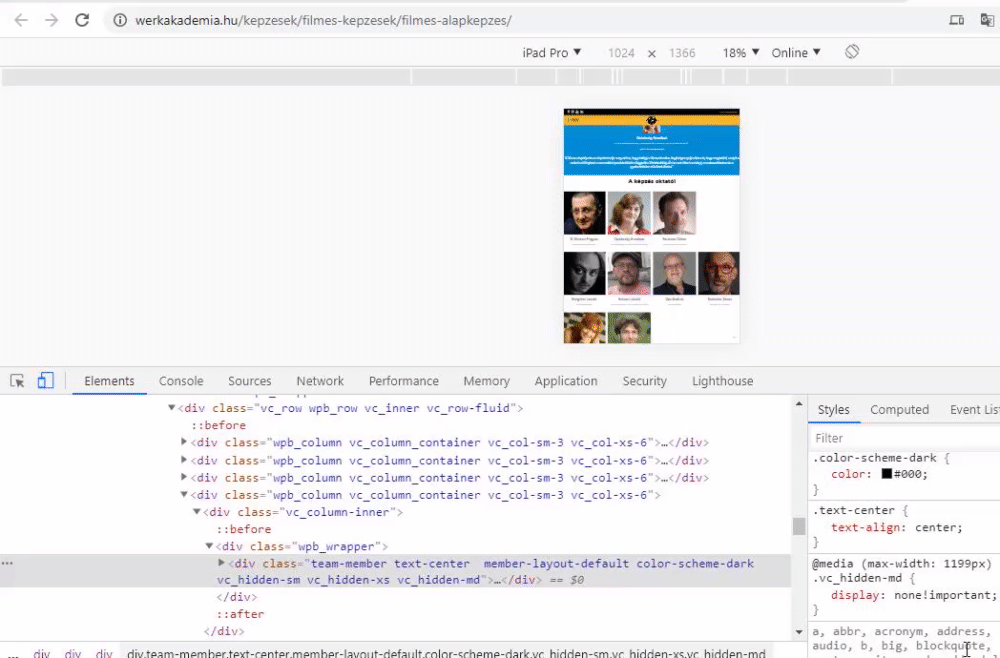The width and height of the screenshot is (1000, 658).
Task: Click the #000 black color swatch
Action: (x=886, y=474)
